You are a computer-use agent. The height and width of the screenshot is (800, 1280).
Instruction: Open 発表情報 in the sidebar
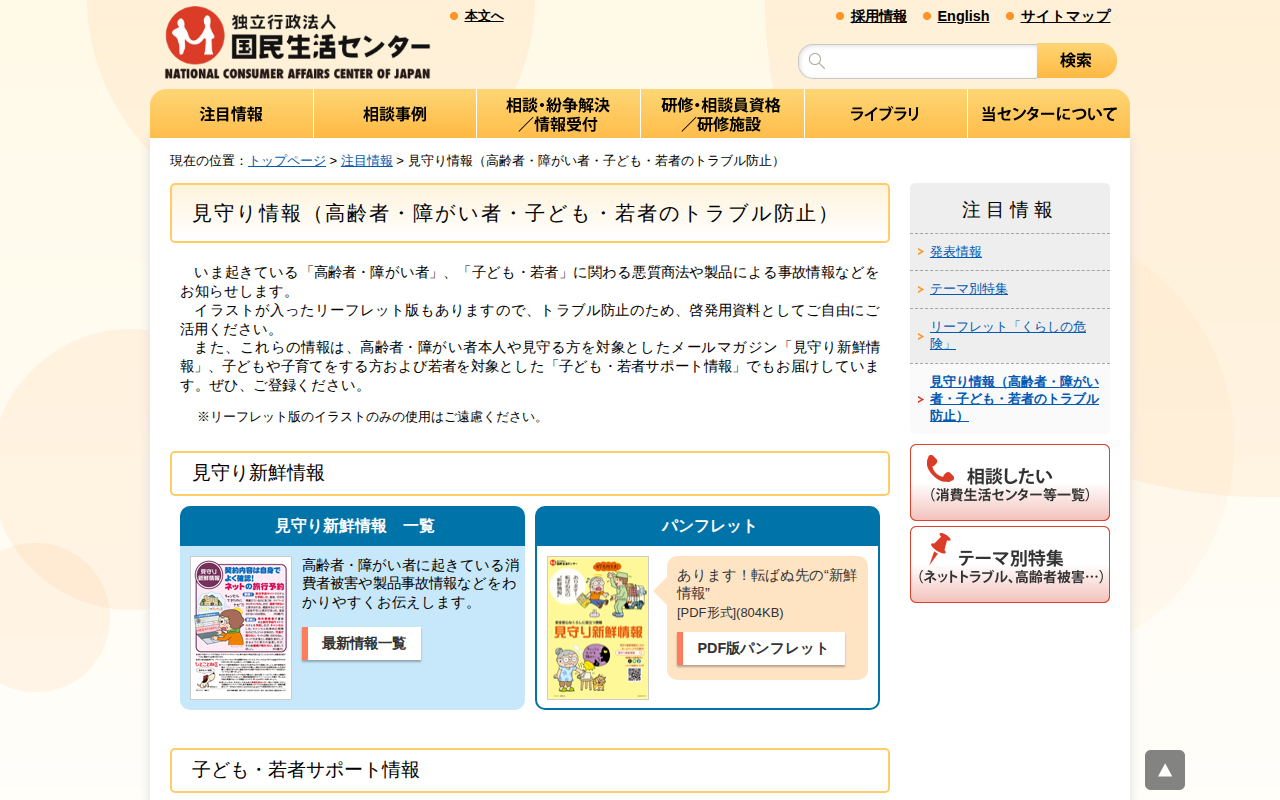click(956, 252)
